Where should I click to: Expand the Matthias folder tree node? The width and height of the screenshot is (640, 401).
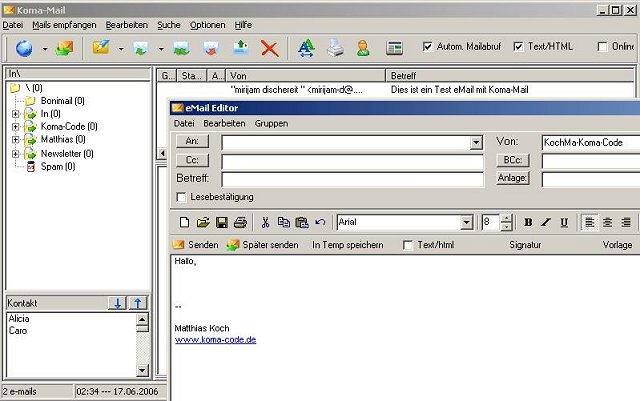pyautogui.click(x=16, y=140)
